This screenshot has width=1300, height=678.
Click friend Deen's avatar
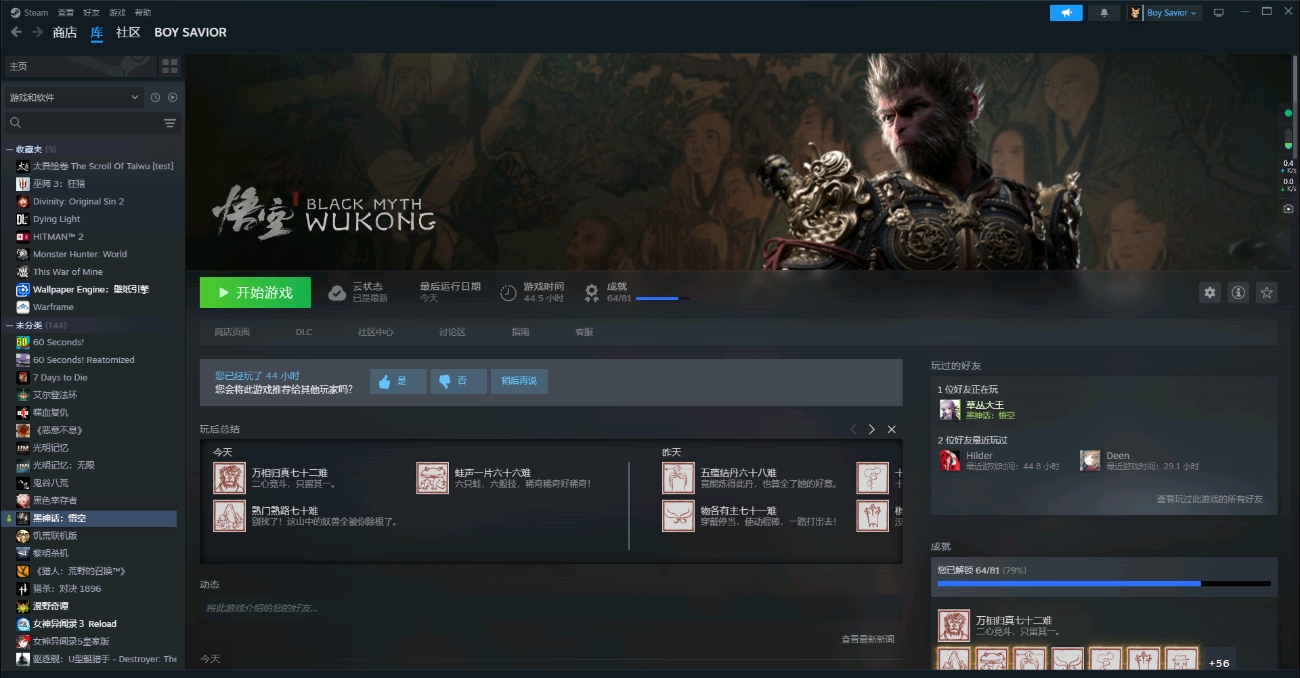point(1090,460)
